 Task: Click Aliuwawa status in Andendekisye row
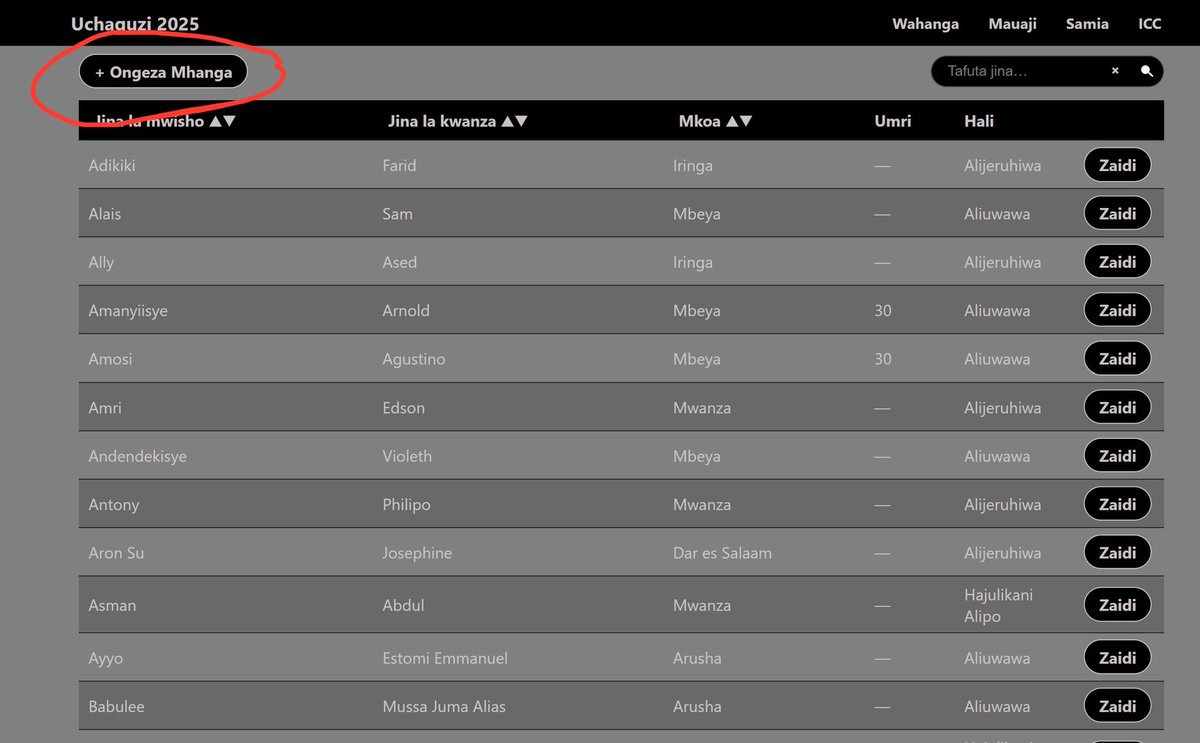tap(997, 456)
